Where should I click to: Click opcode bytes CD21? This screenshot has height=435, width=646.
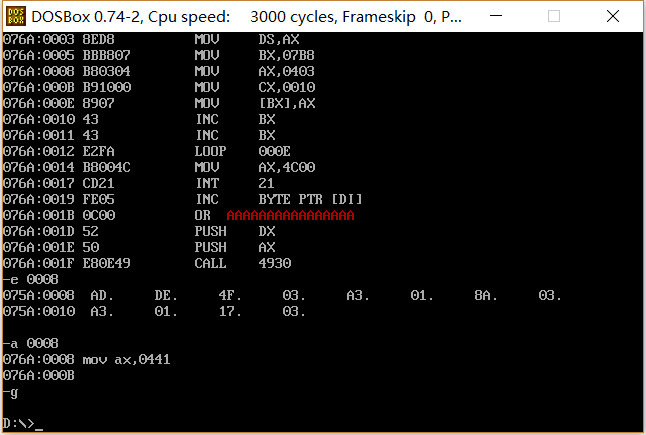pos(98,183)
